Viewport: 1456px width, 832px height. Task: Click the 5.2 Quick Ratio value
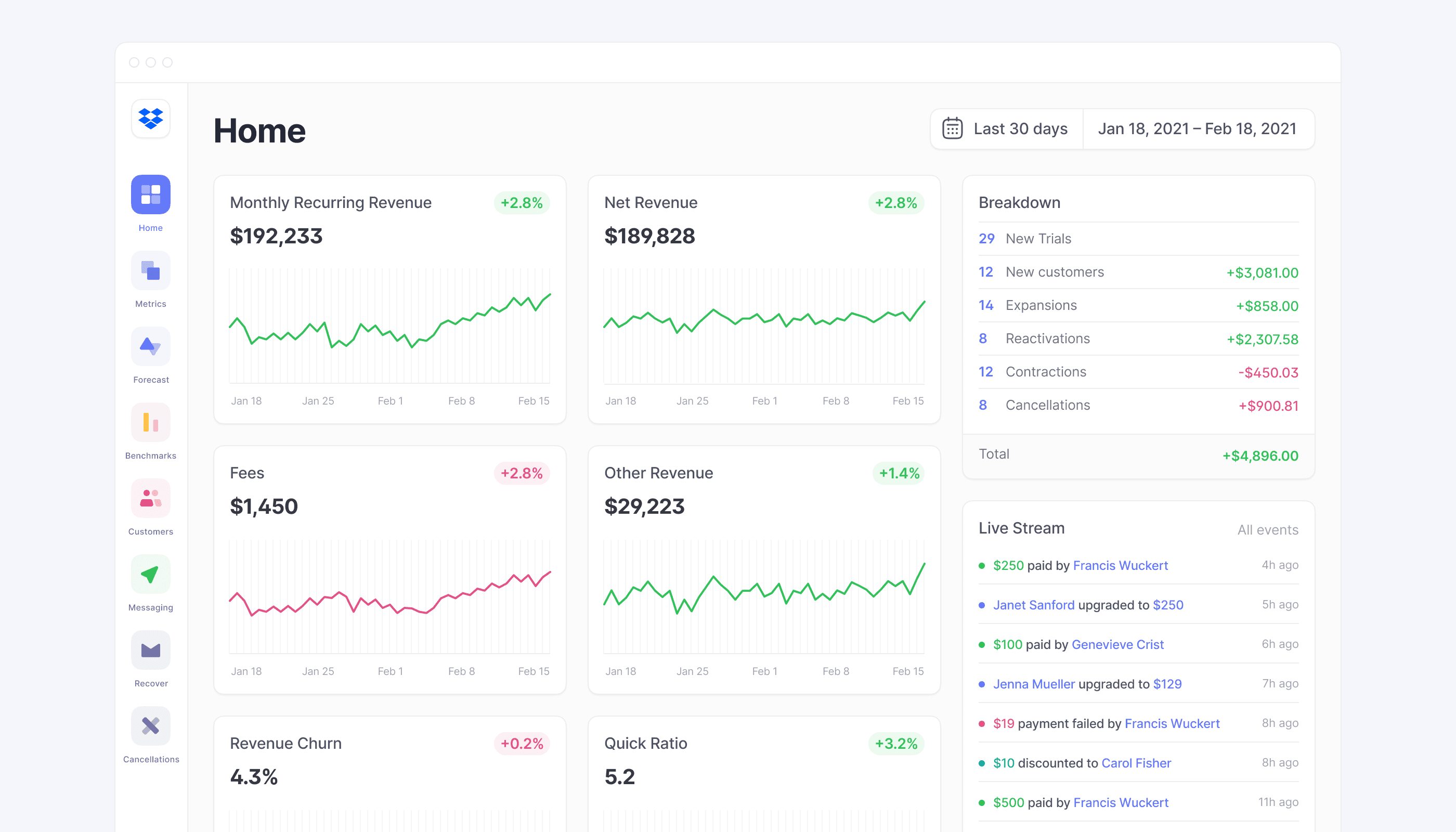click(619, 776)
